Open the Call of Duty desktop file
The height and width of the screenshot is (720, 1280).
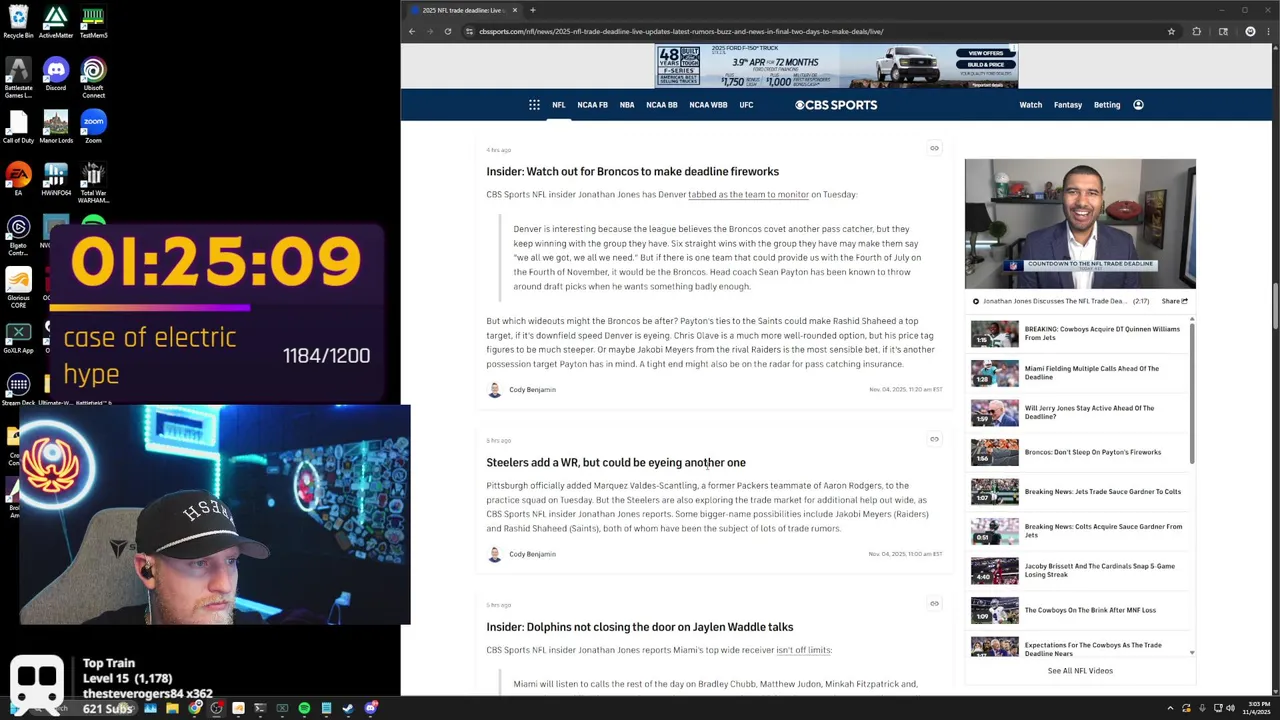tap(18, 127)
